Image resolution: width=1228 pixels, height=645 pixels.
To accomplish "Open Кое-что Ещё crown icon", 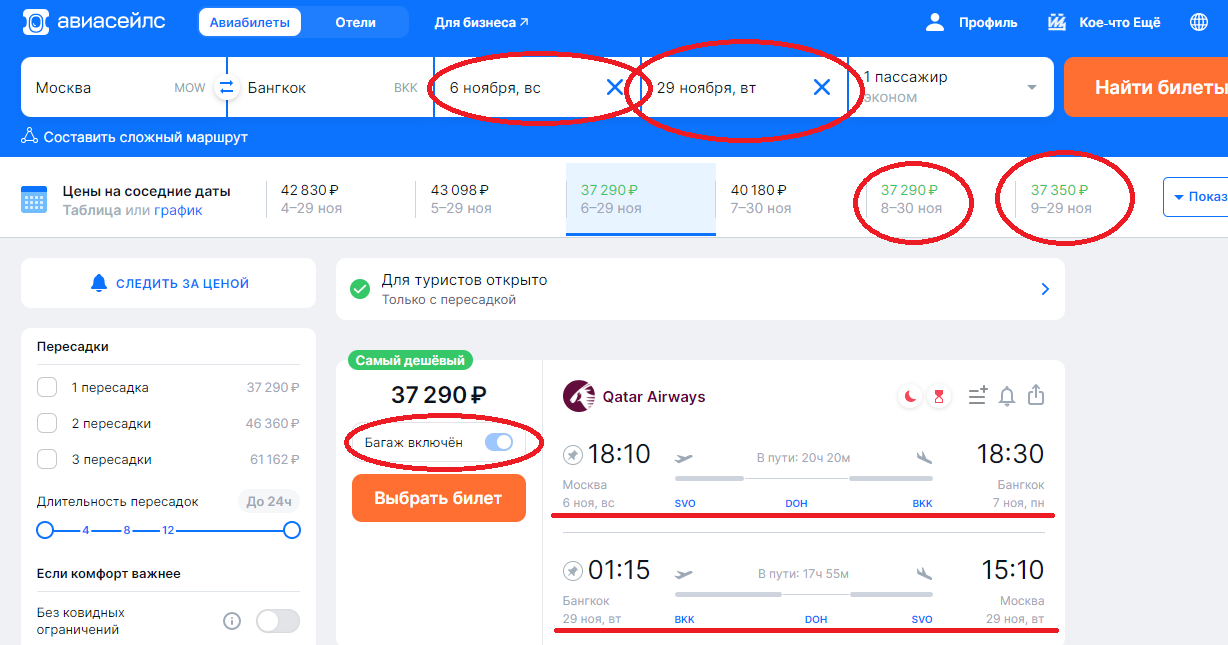I will pyautogui.click(x=1058, y=22).
